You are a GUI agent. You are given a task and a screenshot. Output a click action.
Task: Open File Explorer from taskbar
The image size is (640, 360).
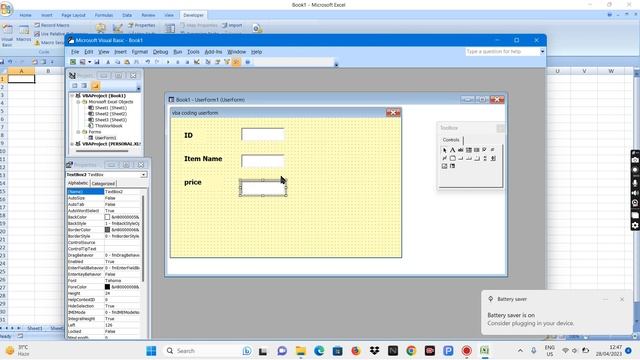coord(301,351)
